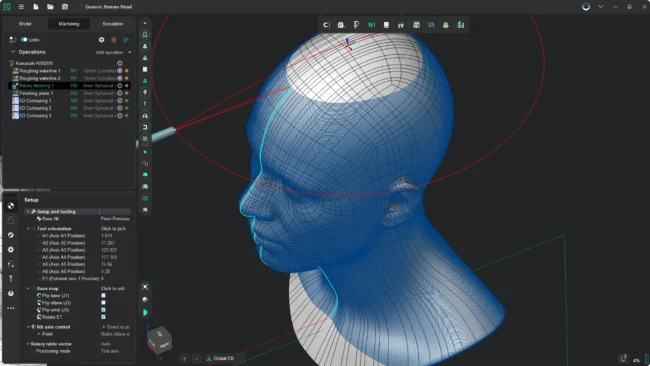Screen dimensions: 650x366
Task: Click the bar chart viewport toolbar icon
Action: 461,25
